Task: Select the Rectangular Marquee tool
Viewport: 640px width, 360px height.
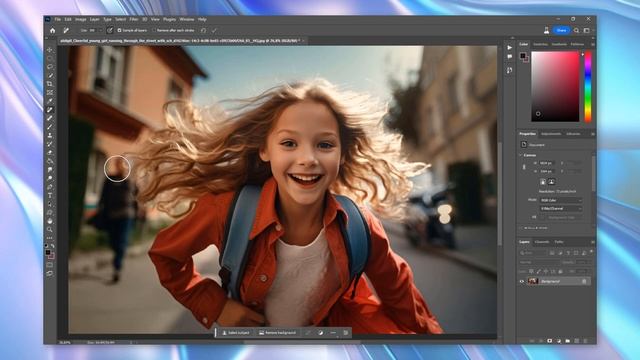Action: click(x=50, y=58)
